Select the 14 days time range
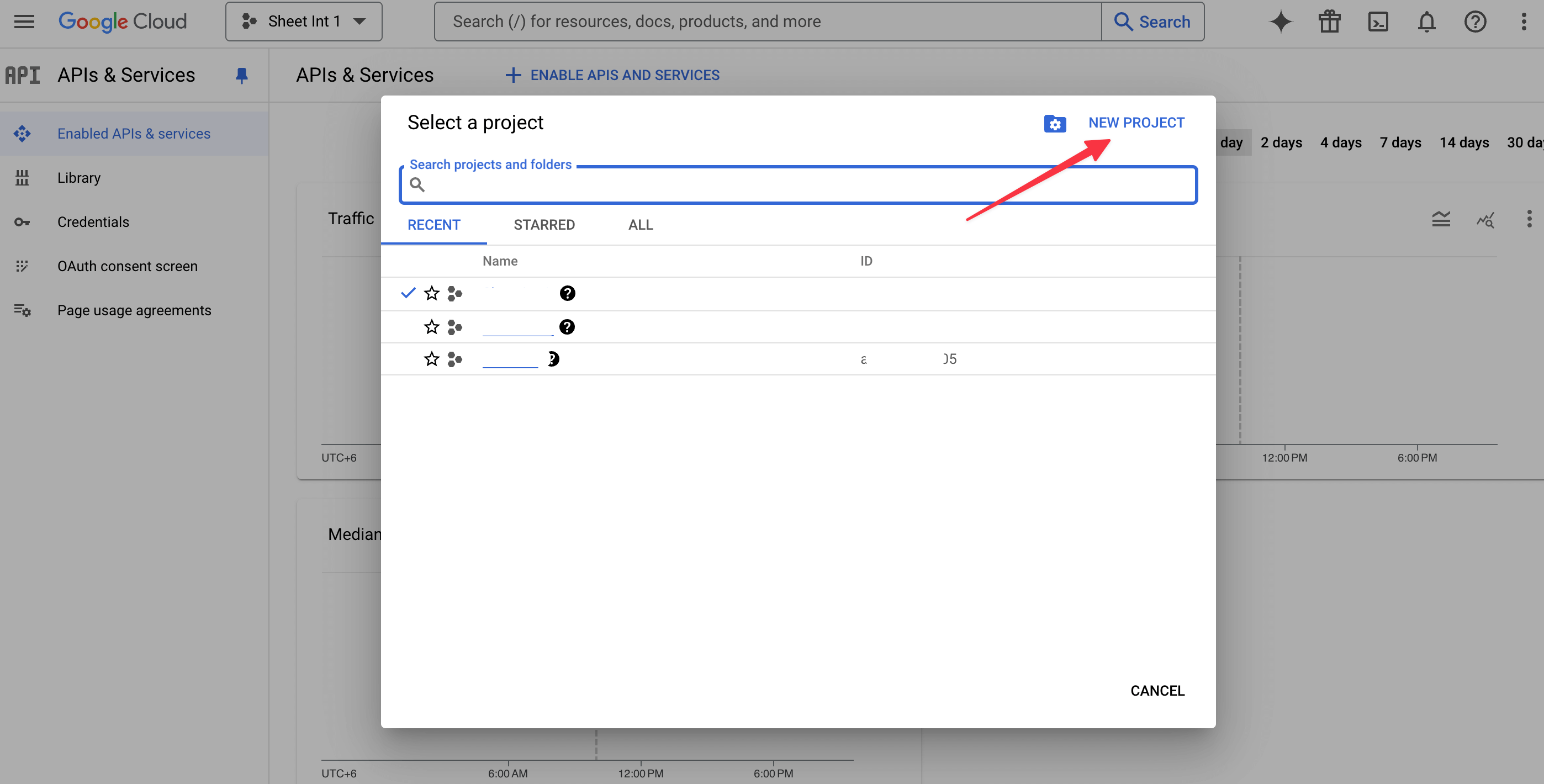The width and height of the screenshot is (1544, 784). pos(1464,142)
